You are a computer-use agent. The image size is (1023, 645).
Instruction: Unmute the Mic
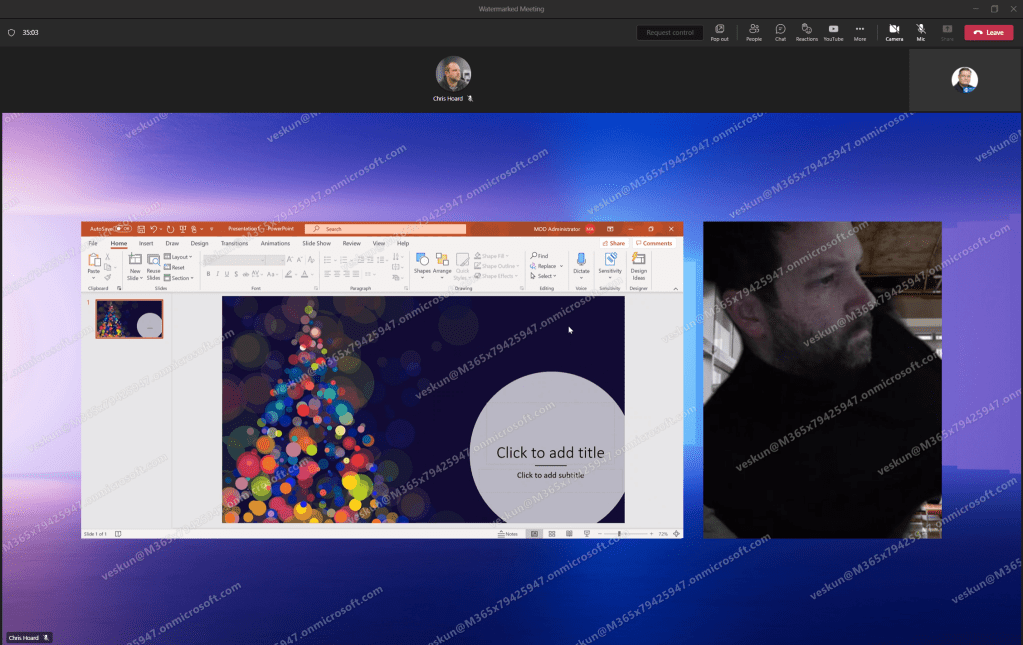(920, 32)
